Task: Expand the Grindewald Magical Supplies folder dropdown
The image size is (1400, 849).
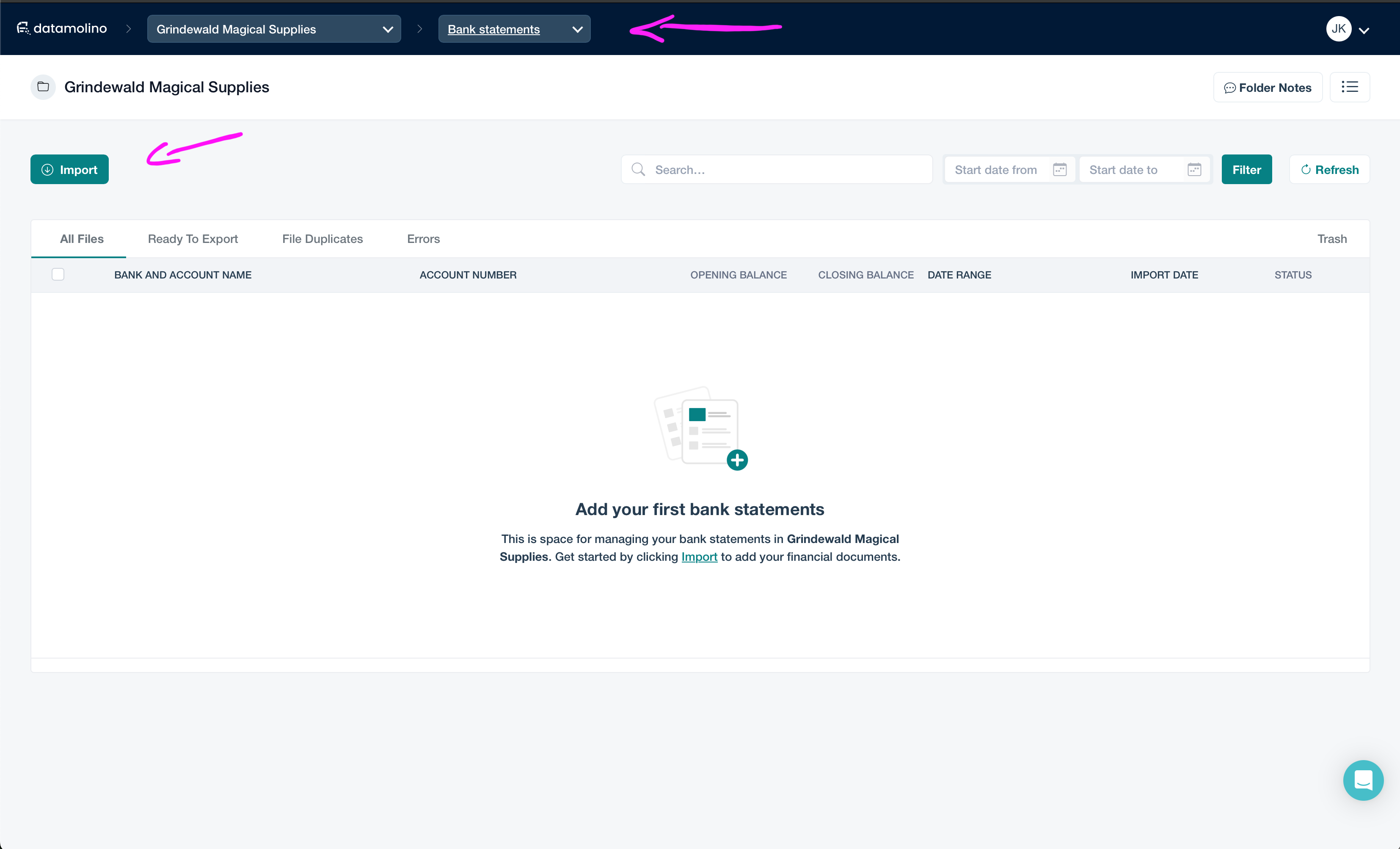Action: pyautogui.click(x=274, y=29)
